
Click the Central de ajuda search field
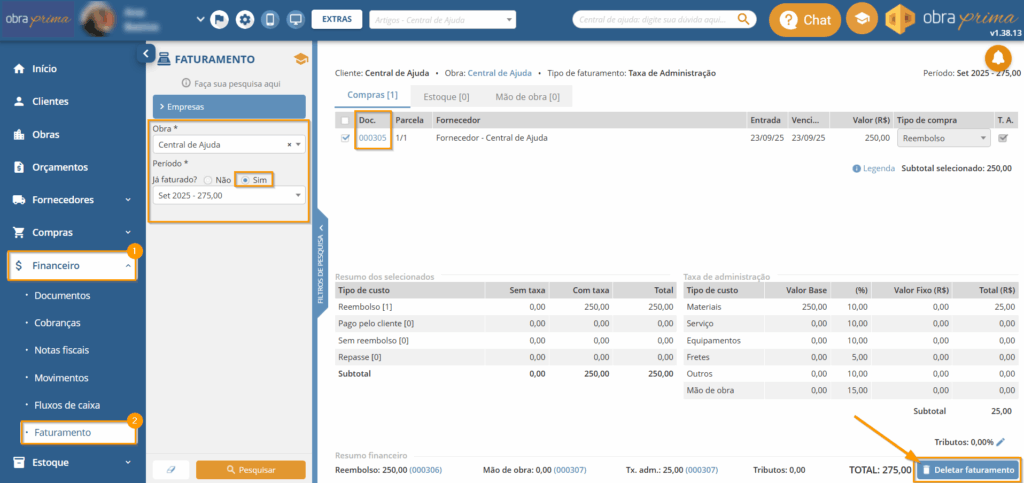(655, 19)
